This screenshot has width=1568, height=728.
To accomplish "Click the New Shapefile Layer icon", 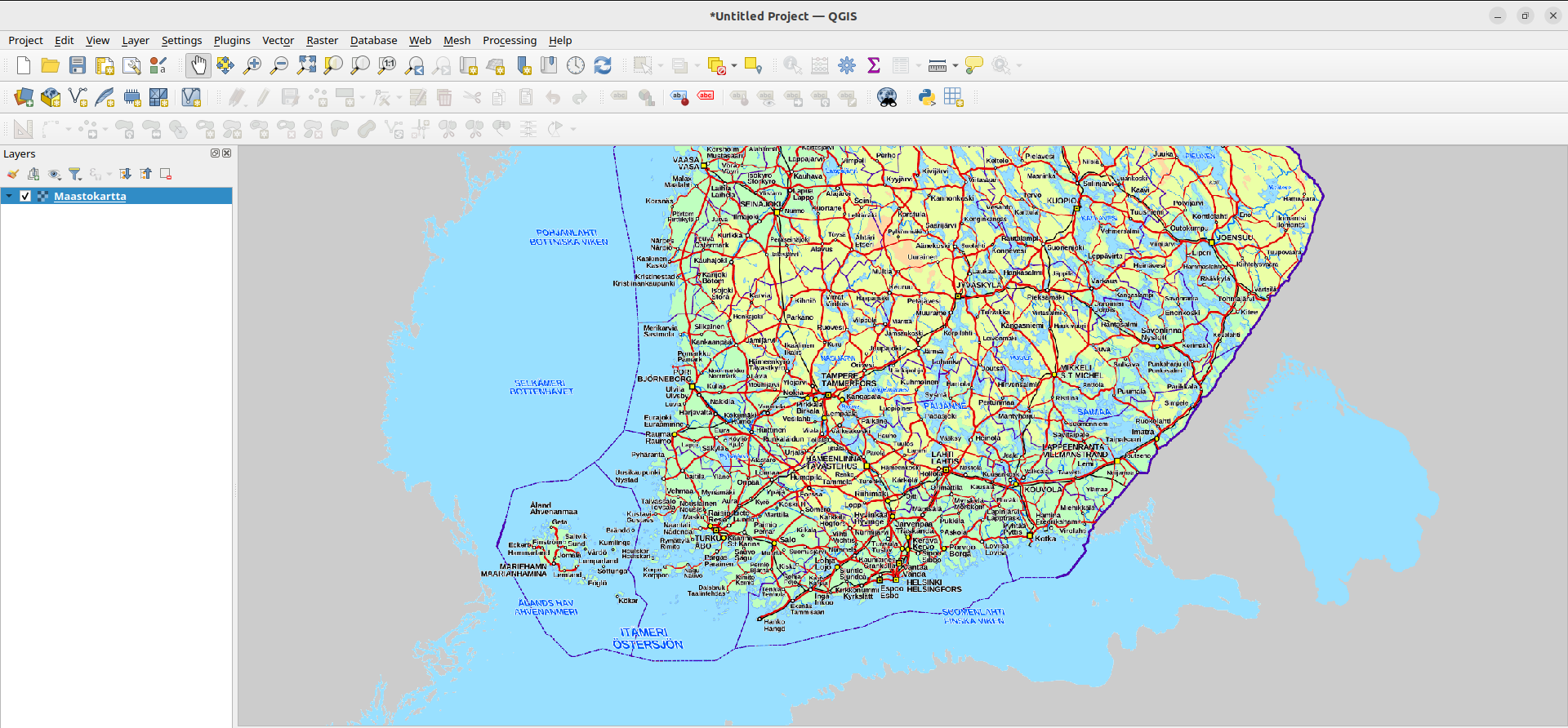I will [78, 97].
